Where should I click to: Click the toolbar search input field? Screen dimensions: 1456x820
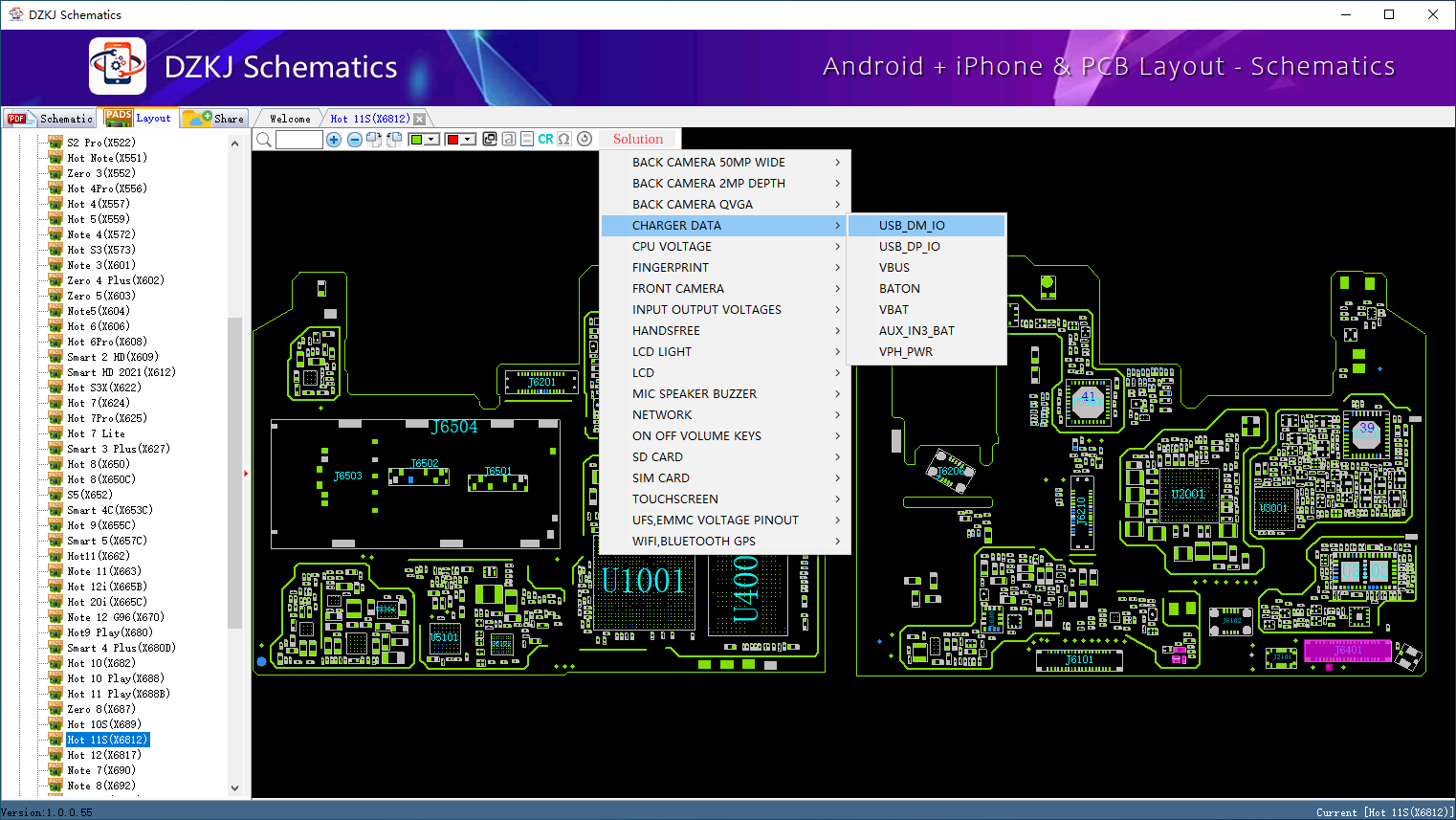pos(298,140)
